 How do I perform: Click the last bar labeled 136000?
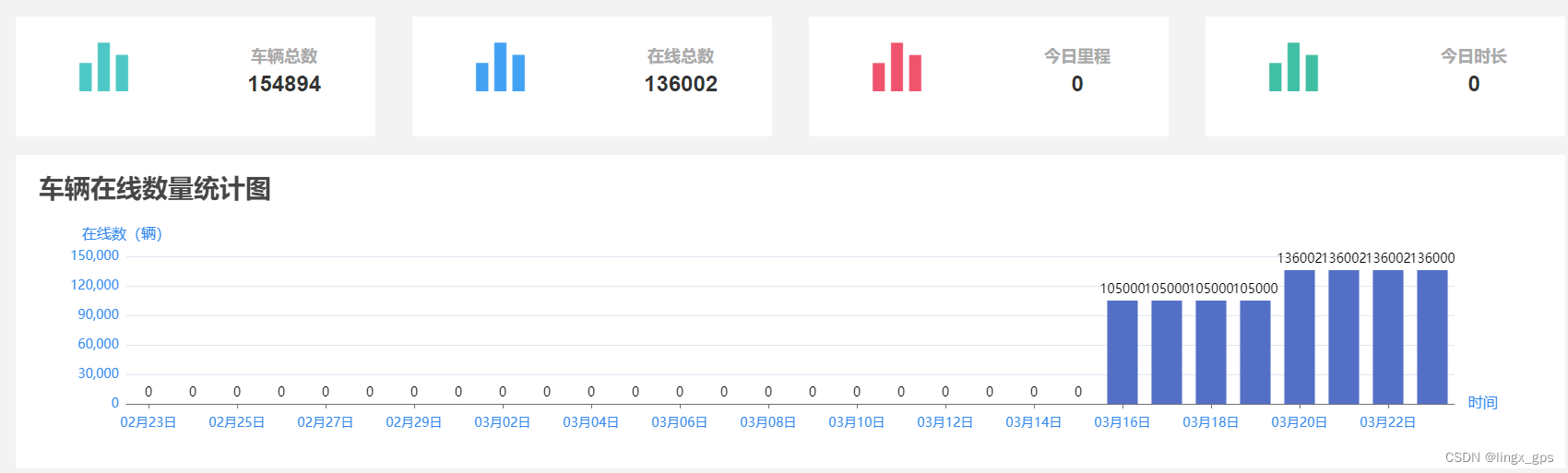pyautogui.click(x=1432, y=337)
